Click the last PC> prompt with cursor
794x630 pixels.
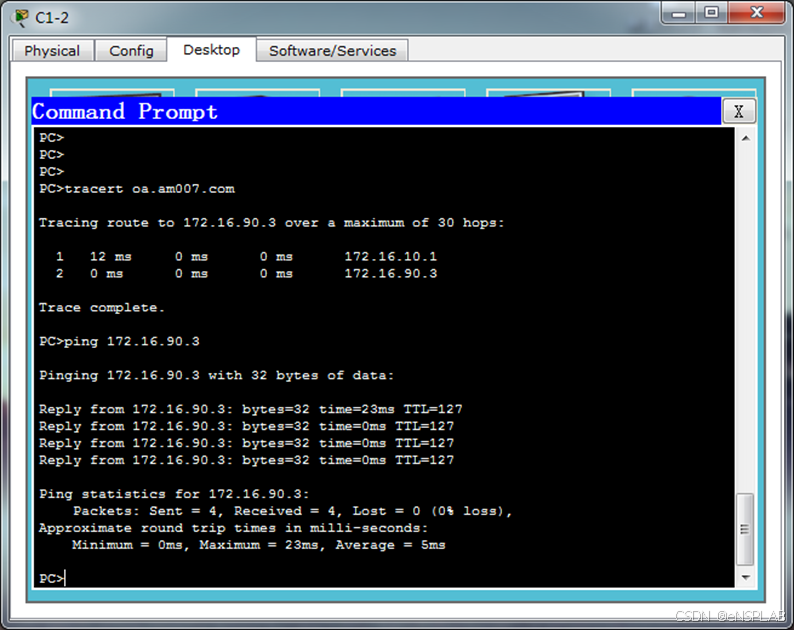tap(52, 578)
